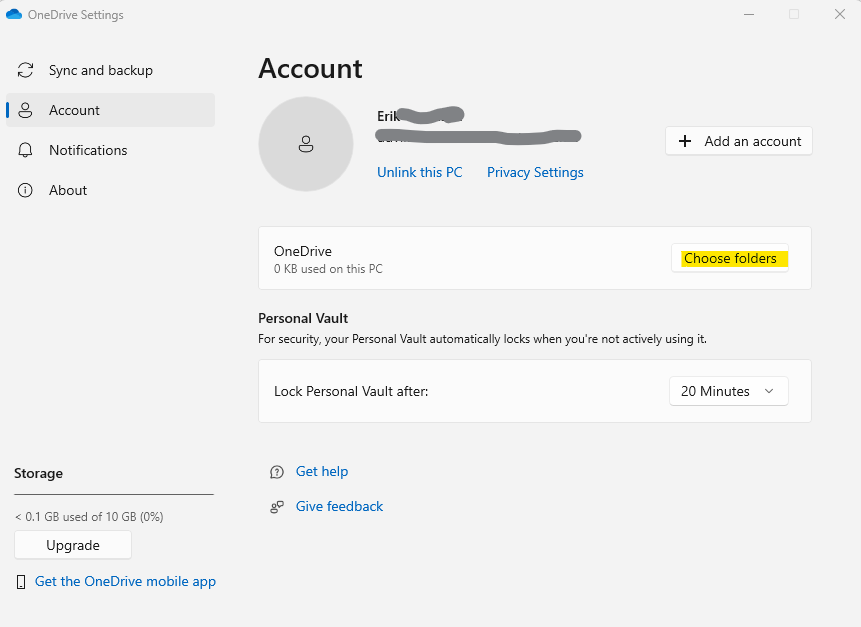
Task: Open Get the OneDrive mobile app link
Action: tap(125, 581)
